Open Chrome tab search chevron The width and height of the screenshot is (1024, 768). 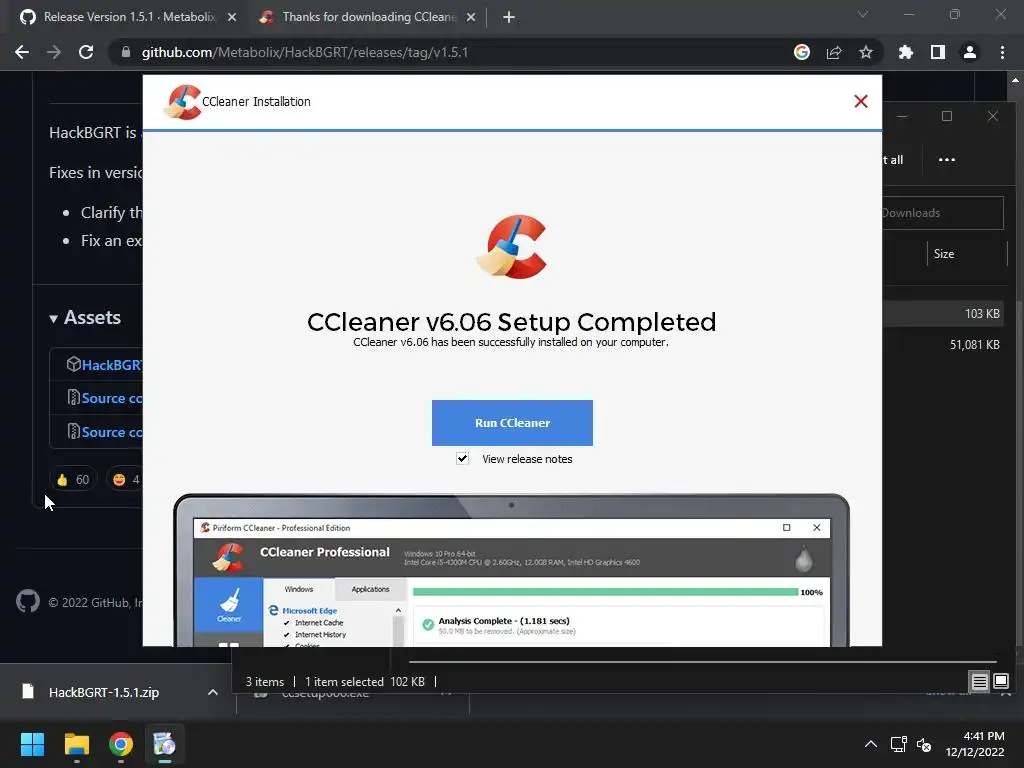click(x=863, y=14)
